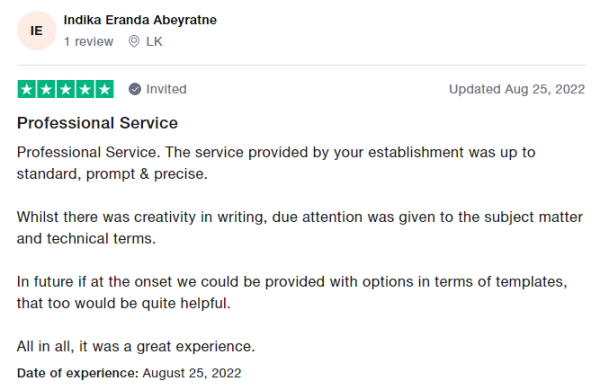Open the 'Professional Service' review title
Screen dimensions: 600x390
[97, 123]
